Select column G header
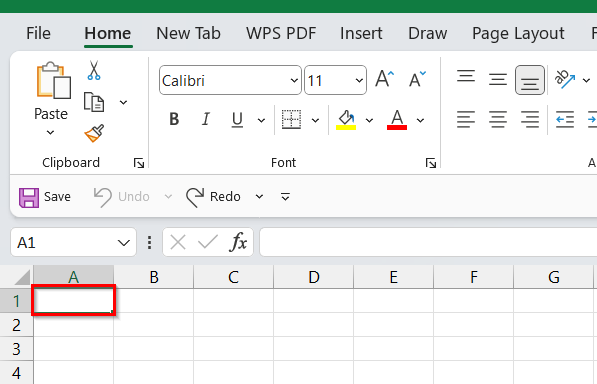The height and width of the screenshot is (384, 597). [554, 277]
